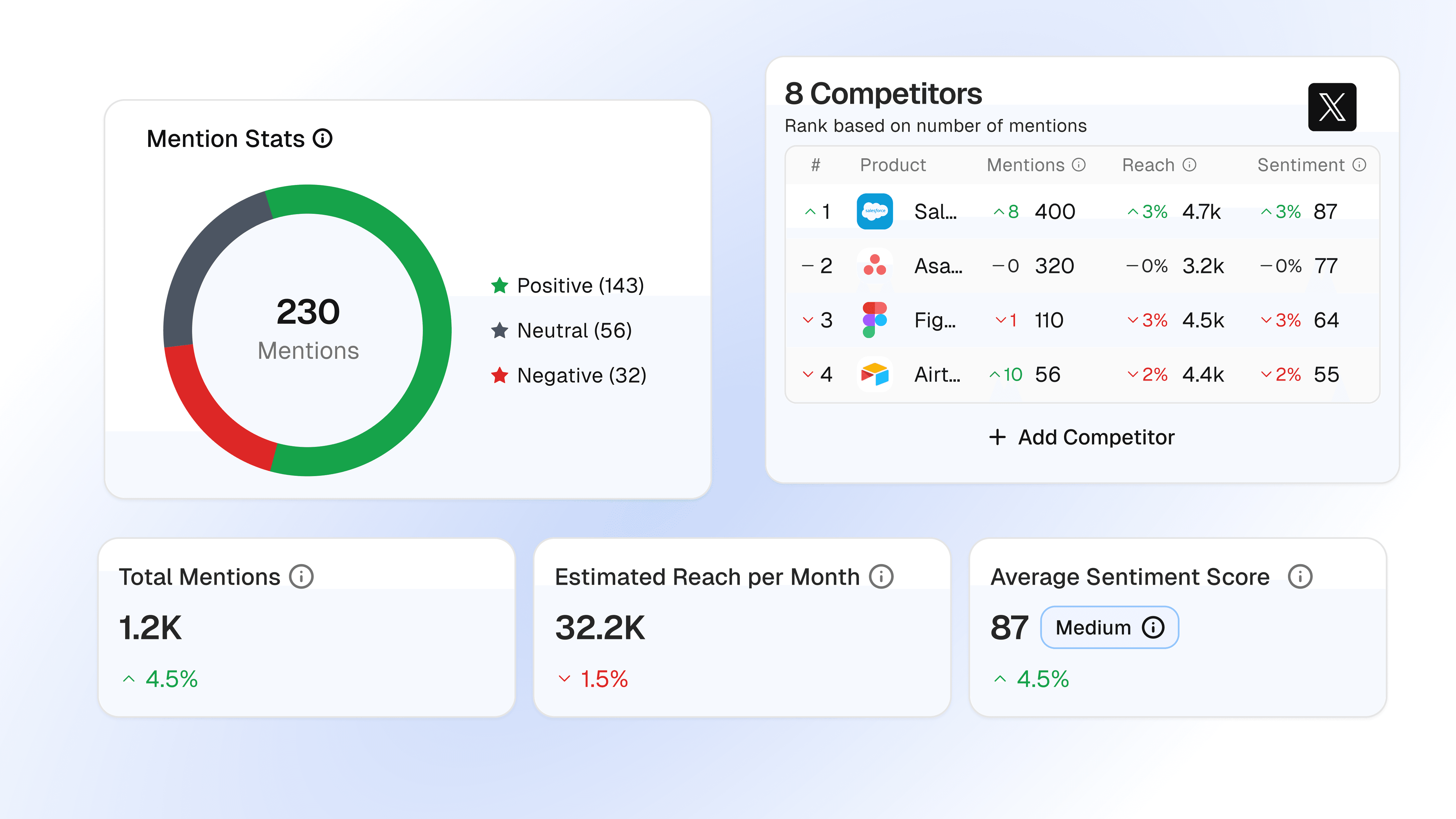Viewport: 1456px width, 819px height.
Task: Click the Salesforce product logo
Action: pyautogui.click(x=874, y=211)
